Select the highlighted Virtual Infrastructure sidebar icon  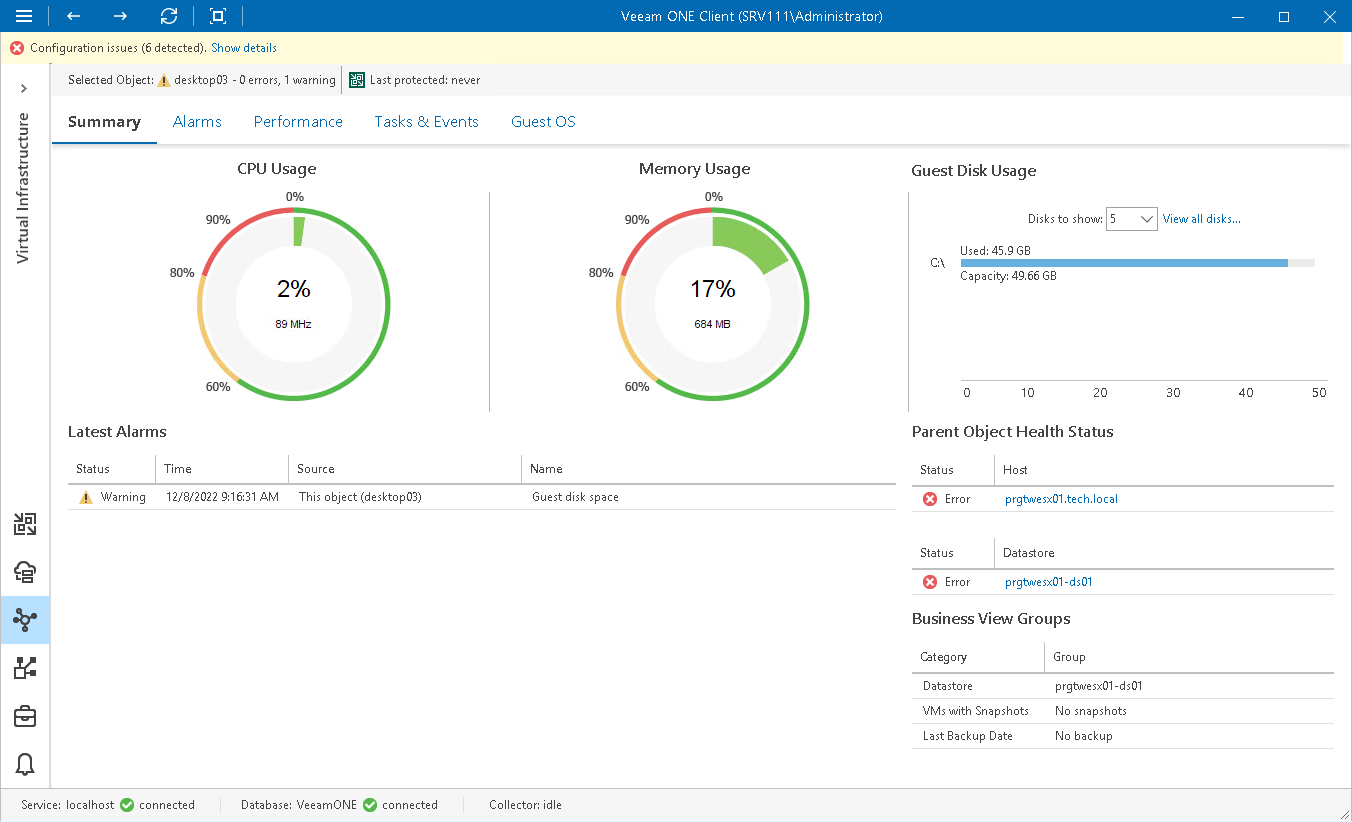[24, 619]
